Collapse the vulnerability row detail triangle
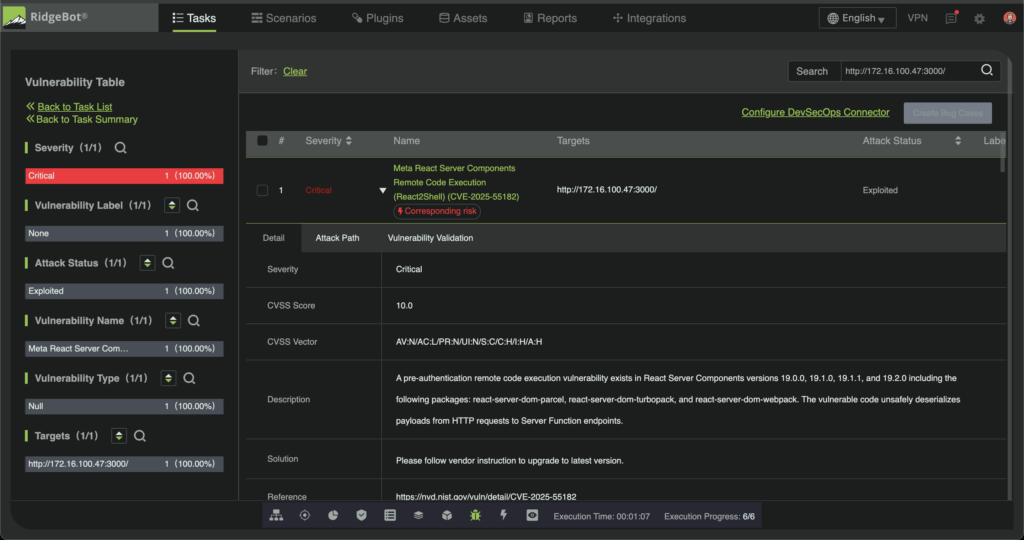Viewport: 1024px width, 540px height. coord(382,190)
